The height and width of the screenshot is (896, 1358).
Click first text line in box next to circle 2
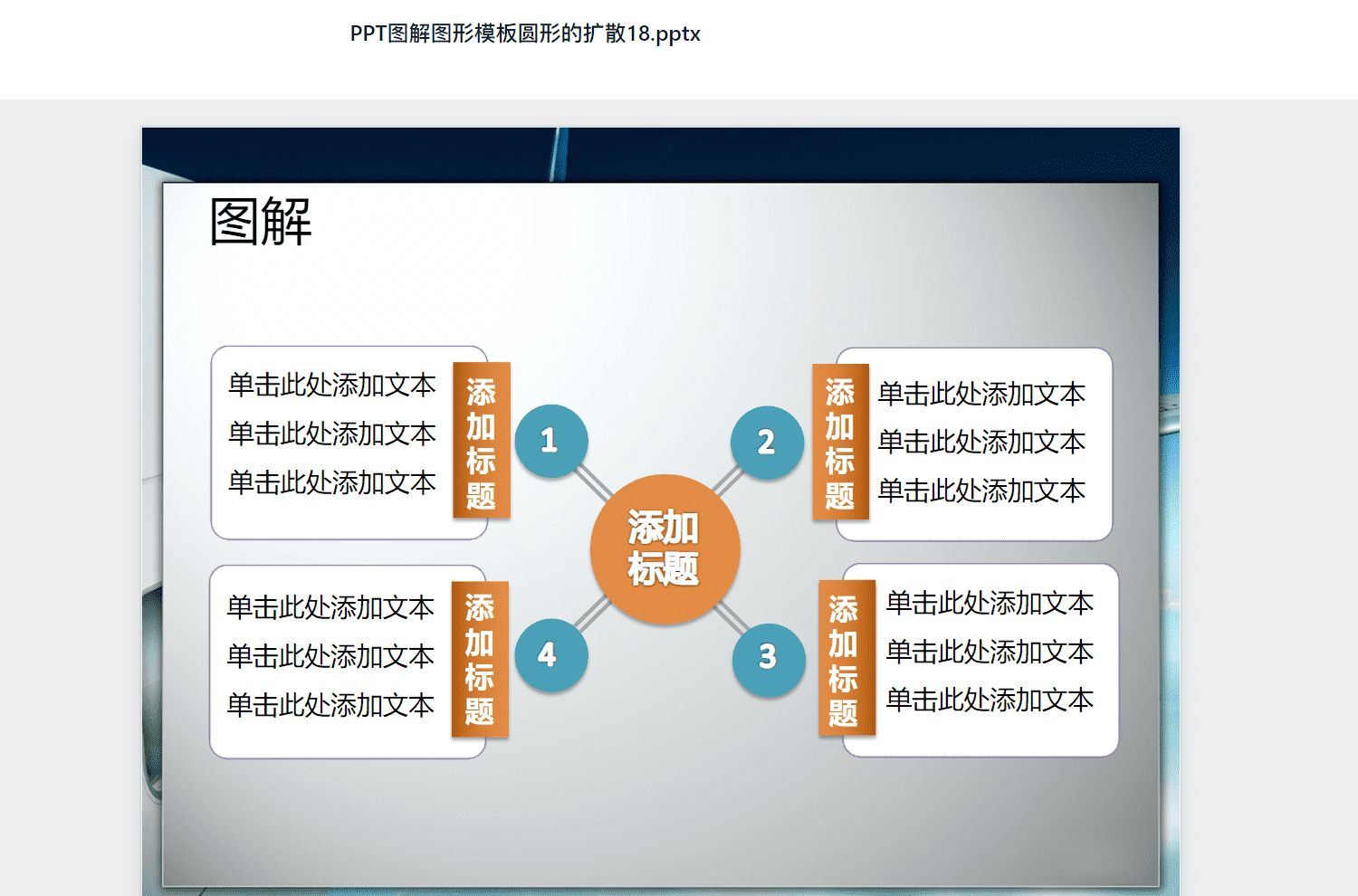click(981, 394)
